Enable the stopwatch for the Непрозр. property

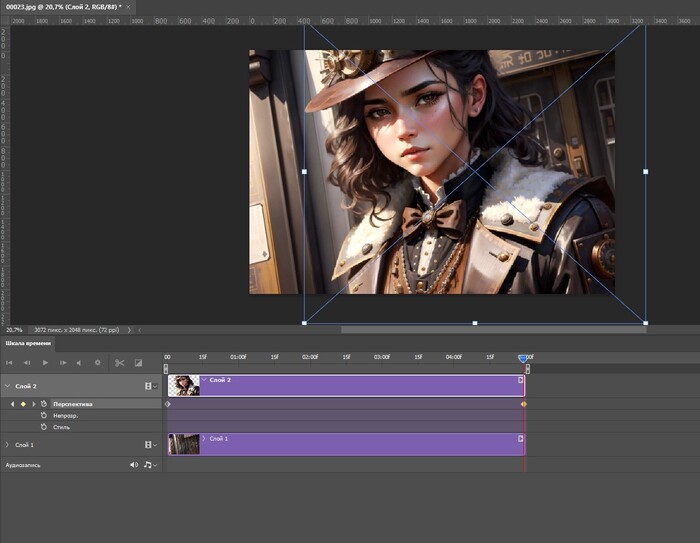pos(44,415)
